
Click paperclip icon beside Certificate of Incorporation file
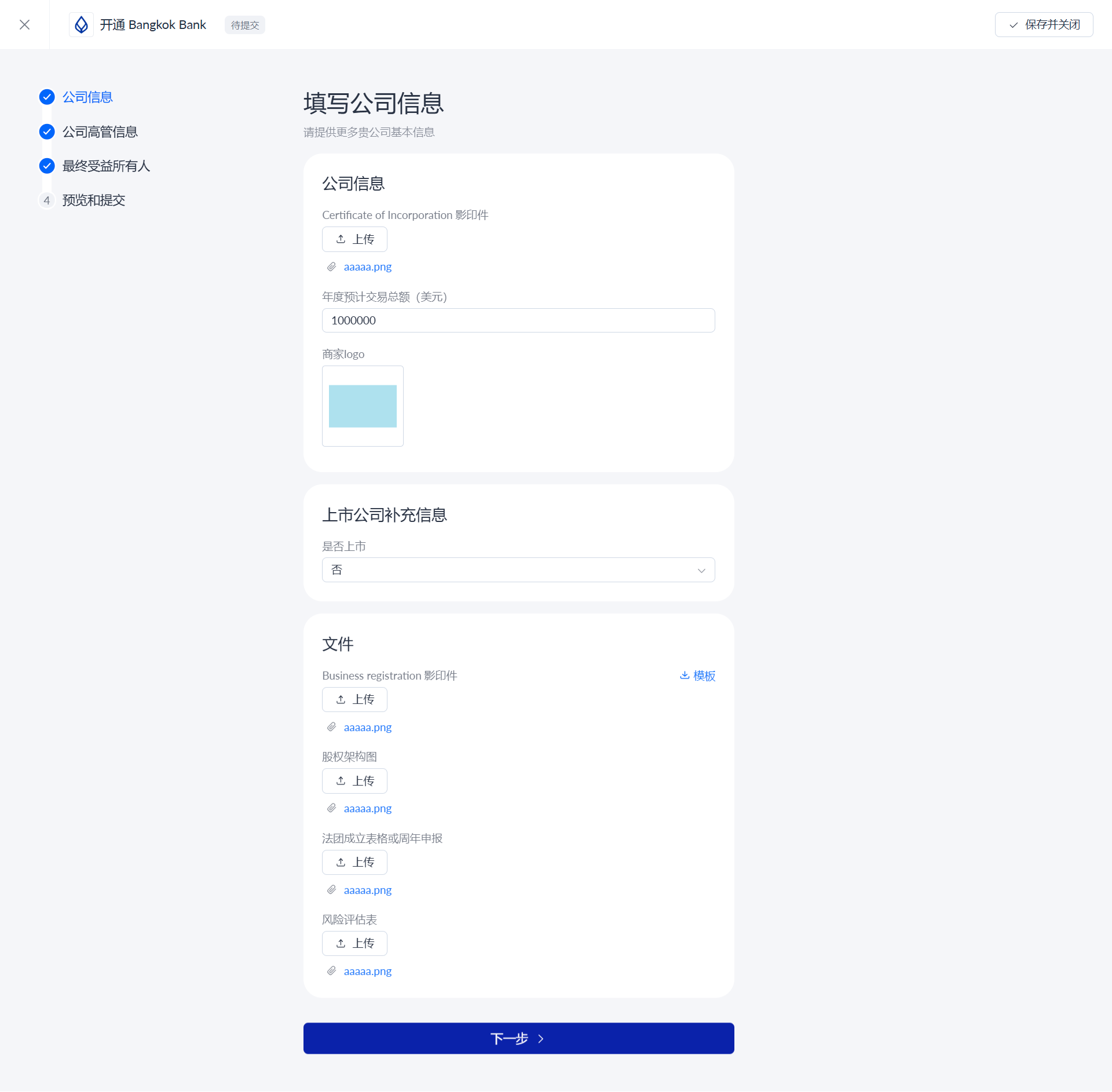click(331, 267)
